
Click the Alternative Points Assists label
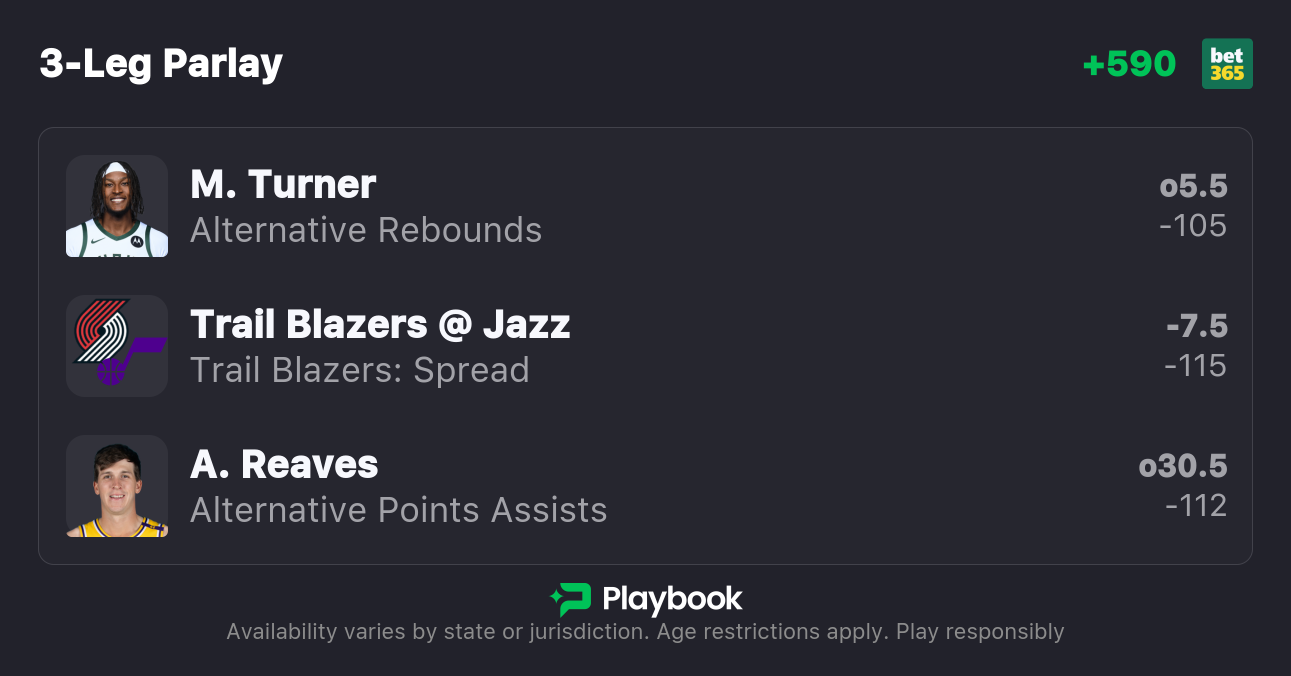399,511
